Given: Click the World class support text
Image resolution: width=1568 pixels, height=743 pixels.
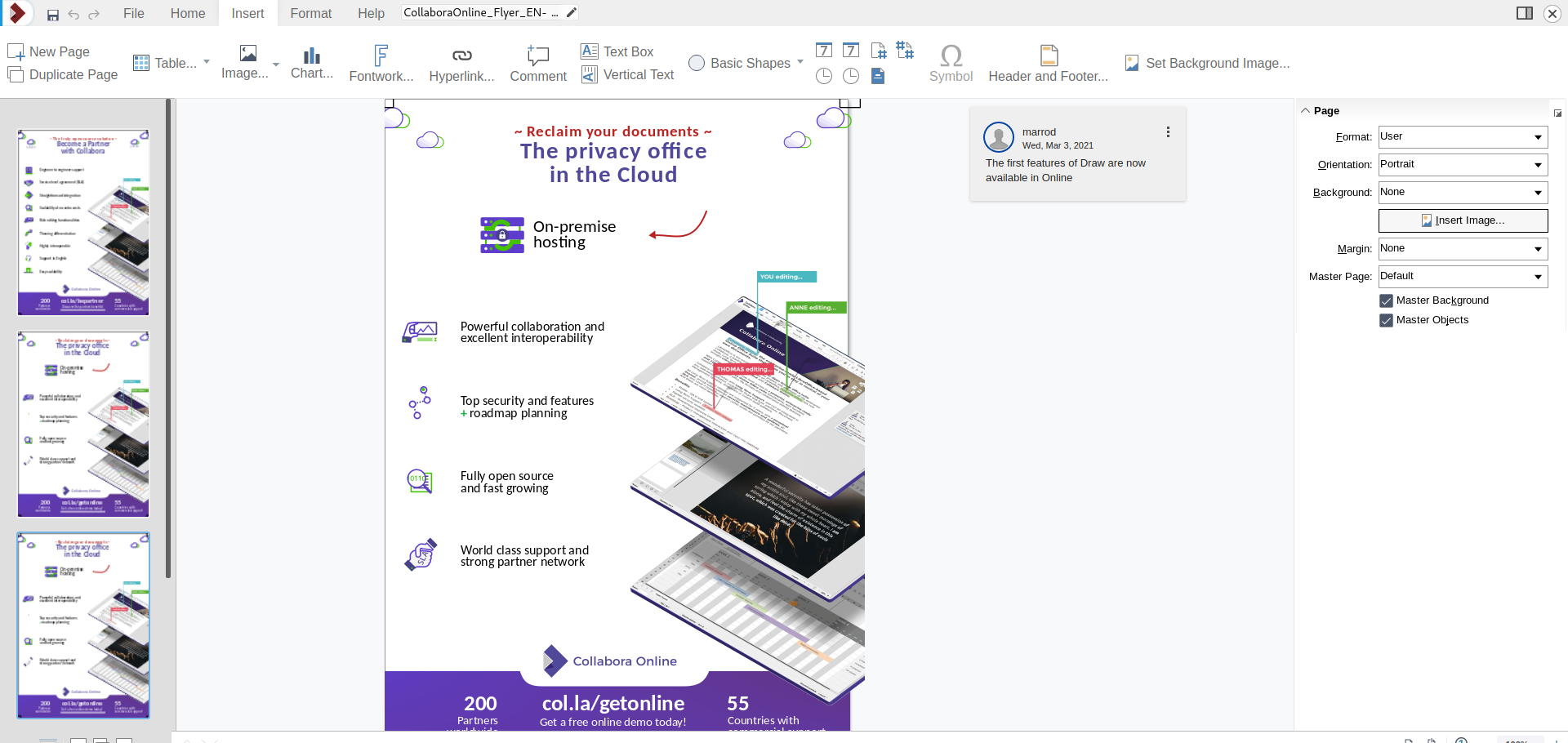Looking at the screenshot, I should tap(524, 556).
